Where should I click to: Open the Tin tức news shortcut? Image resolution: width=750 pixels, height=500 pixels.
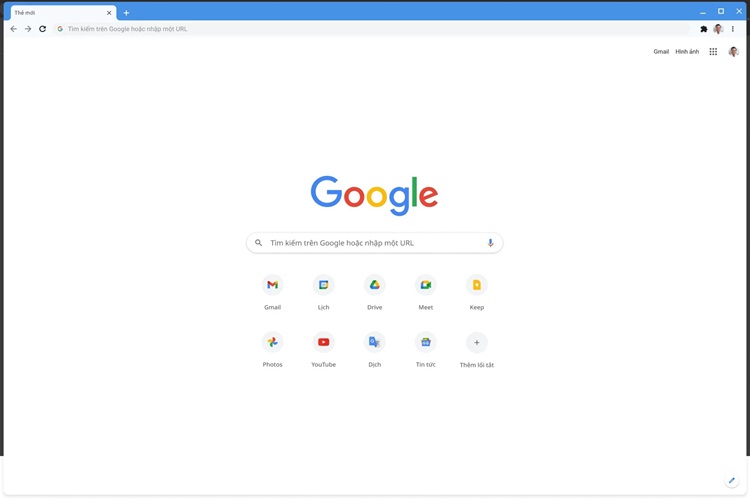(x=426, y=349)
